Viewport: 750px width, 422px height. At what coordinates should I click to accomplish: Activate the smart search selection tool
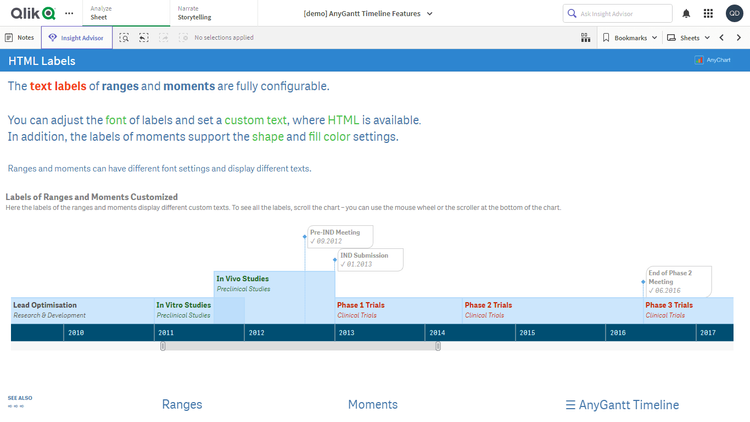coord(124,38)
